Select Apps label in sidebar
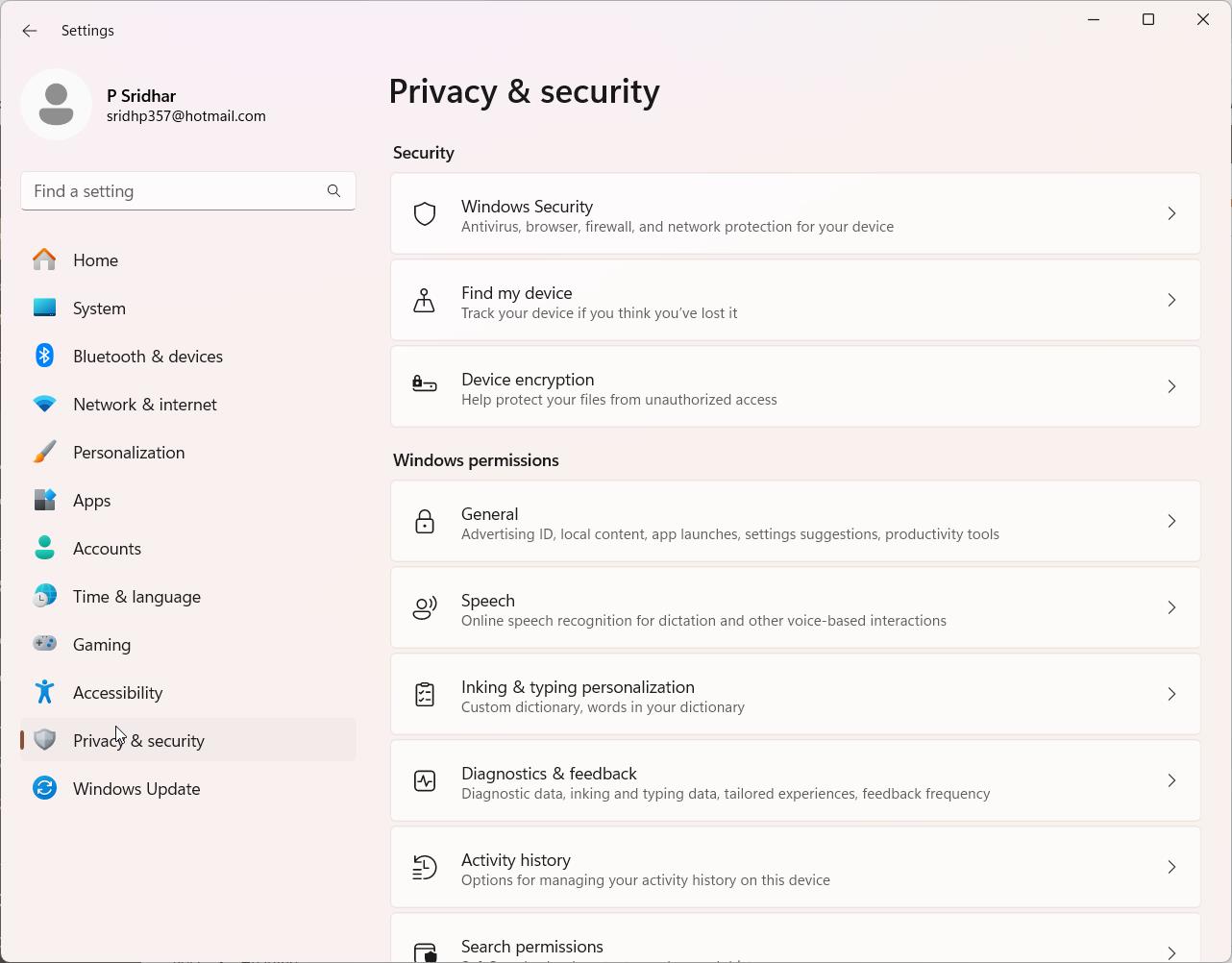This screenshot has height=963, width=1232. pyautogui.click(x=92, y=501)
